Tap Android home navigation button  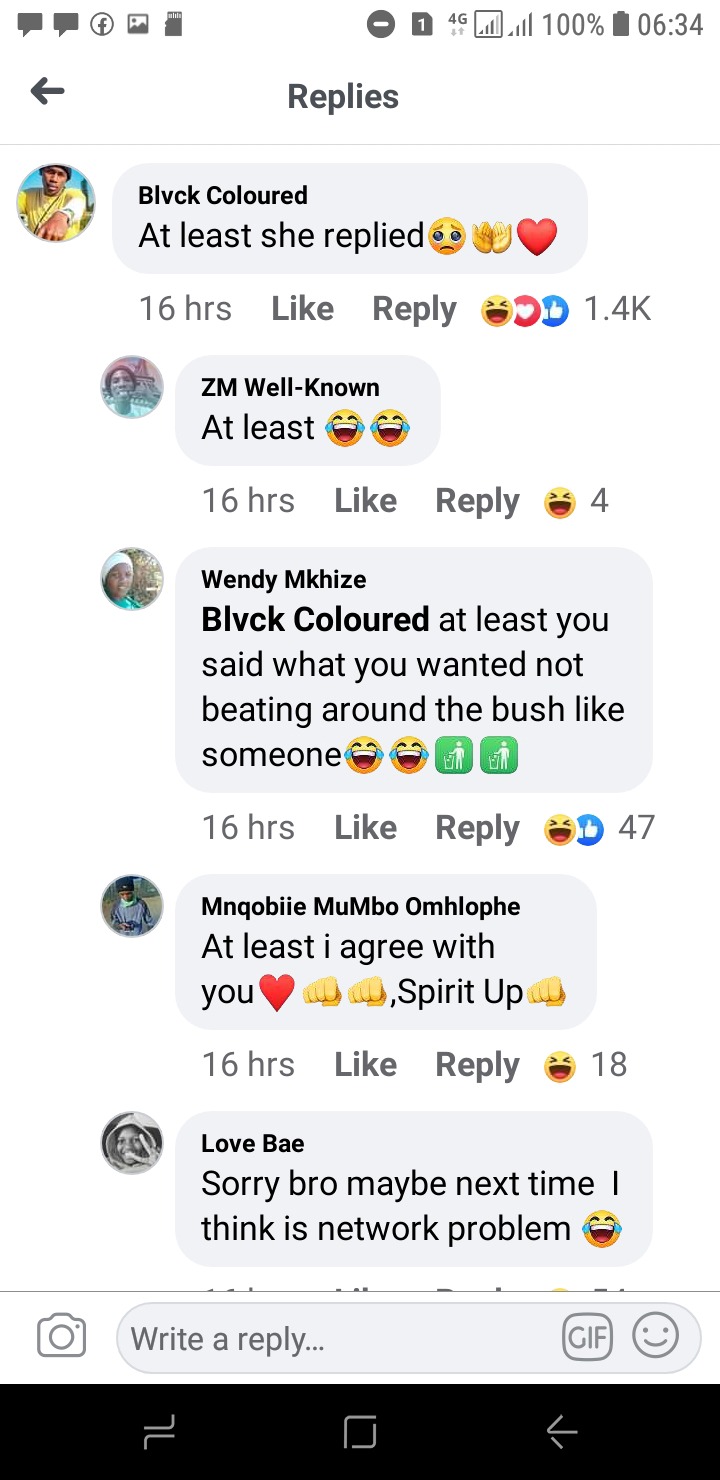(x=360, y=1432)
